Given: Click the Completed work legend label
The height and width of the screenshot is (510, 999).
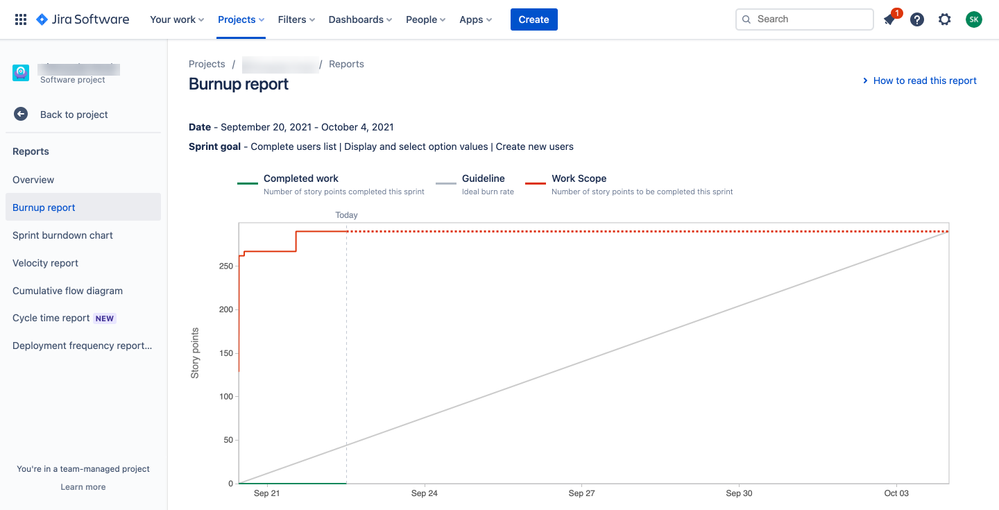Looking at the screenshot, I should (301, 178).
